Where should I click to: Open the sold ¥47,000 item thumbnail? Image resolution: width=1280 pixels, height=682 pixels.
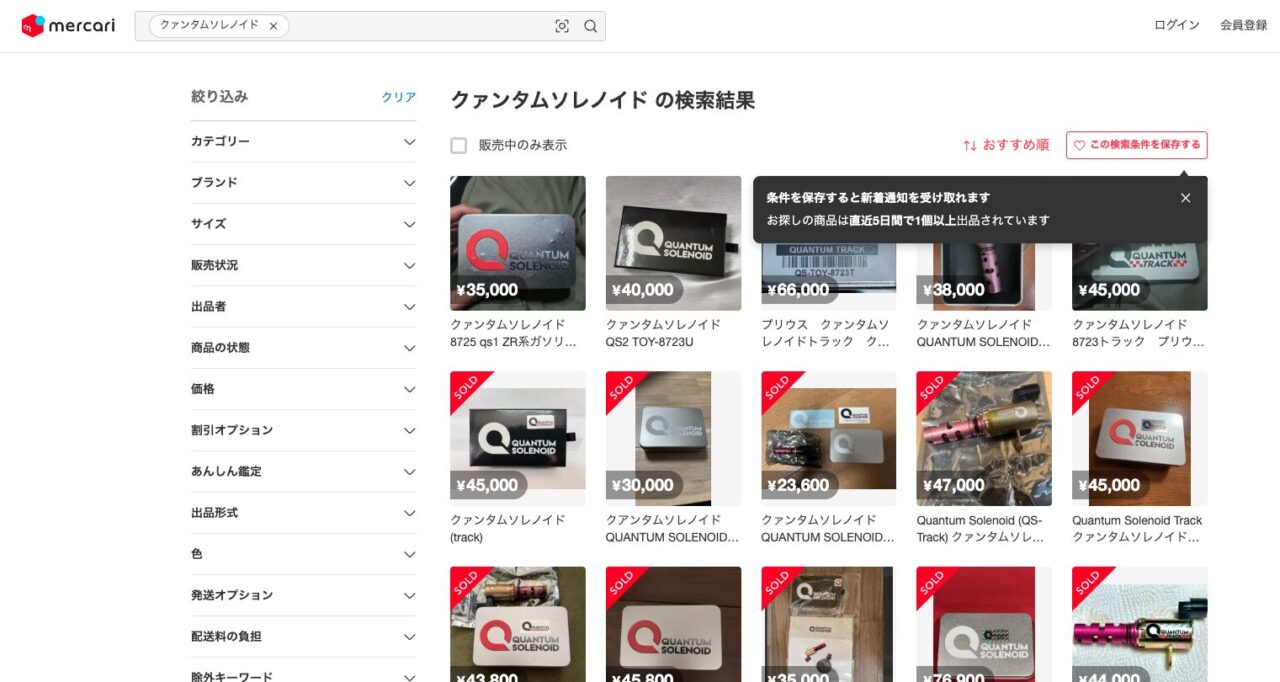pyautogui.click(x=984, y=439)
